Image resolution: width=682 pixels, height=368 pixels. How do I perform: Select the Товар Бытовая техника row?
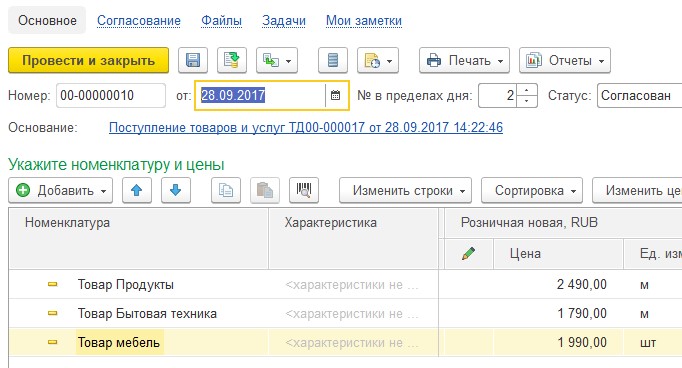pos(345,313)
